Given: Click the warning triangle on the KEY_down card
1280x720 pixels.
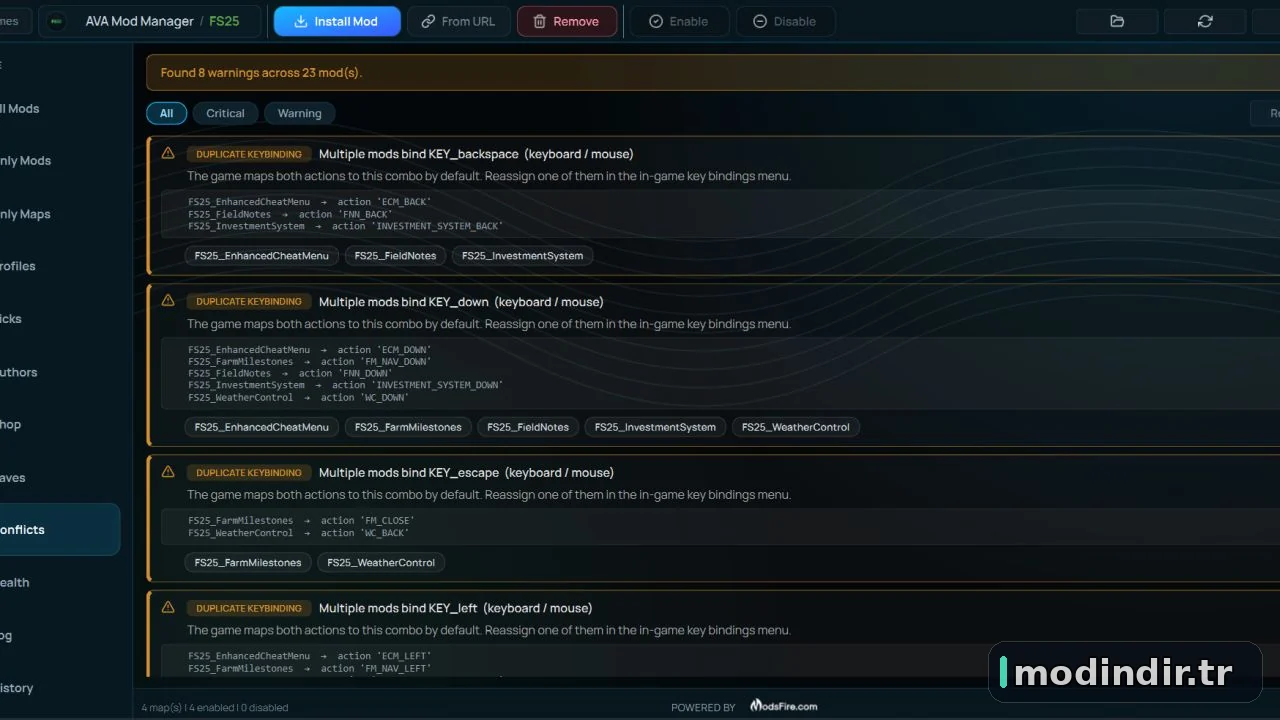Looking at the screenshot, I should click(x=168, y=301).
